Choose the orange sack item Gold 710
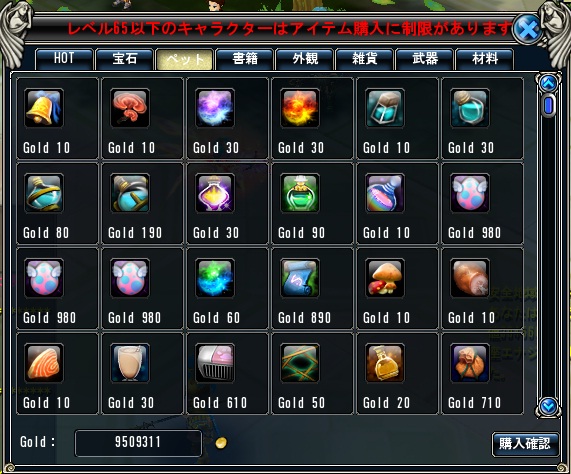Screen dimensions: 571x474 pyautogui.click(x=470, y=363)
